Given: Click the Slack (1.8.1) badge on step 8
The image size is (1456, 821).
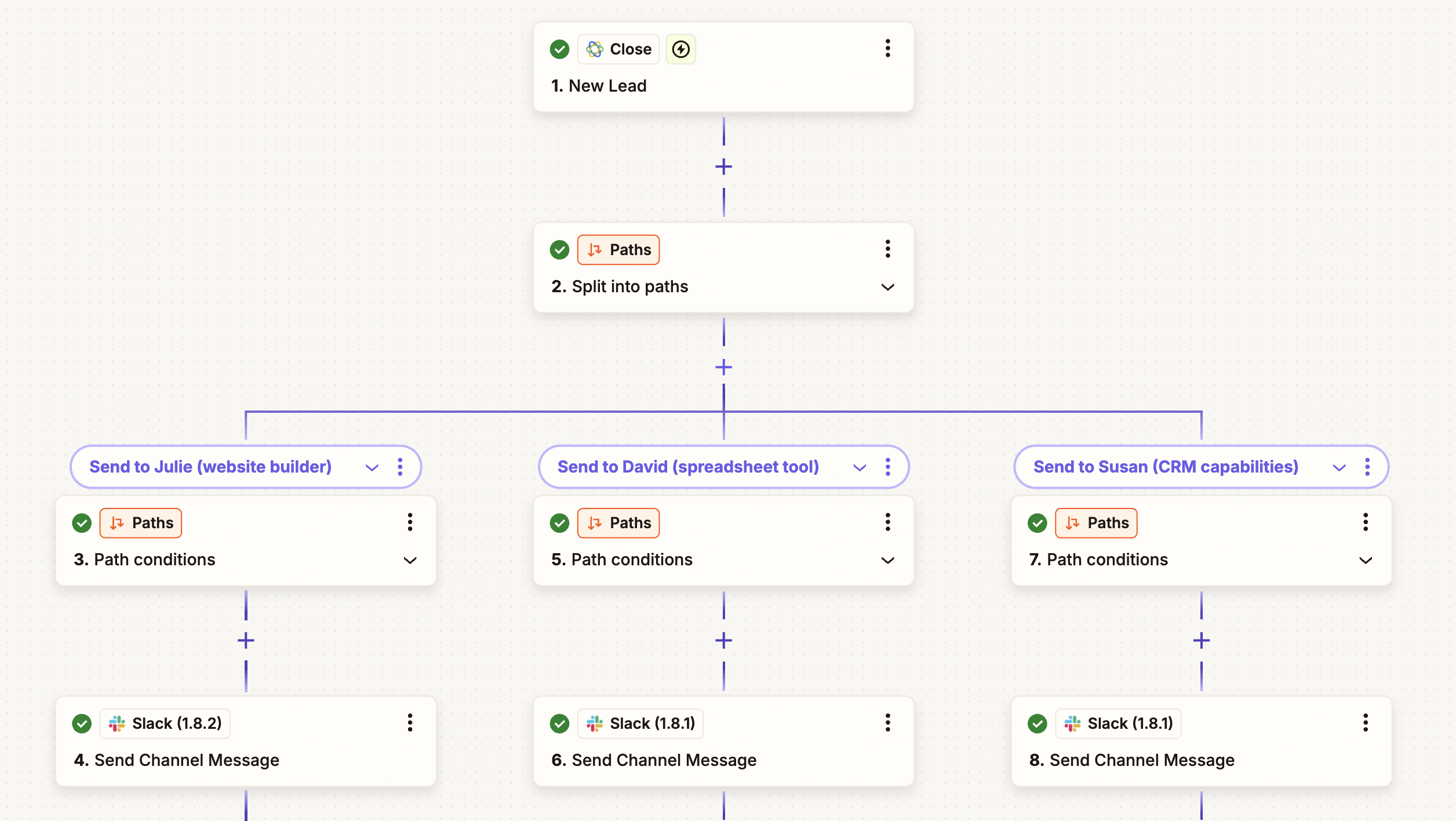Looking at the screenshot, I should tap(1118, 724).
